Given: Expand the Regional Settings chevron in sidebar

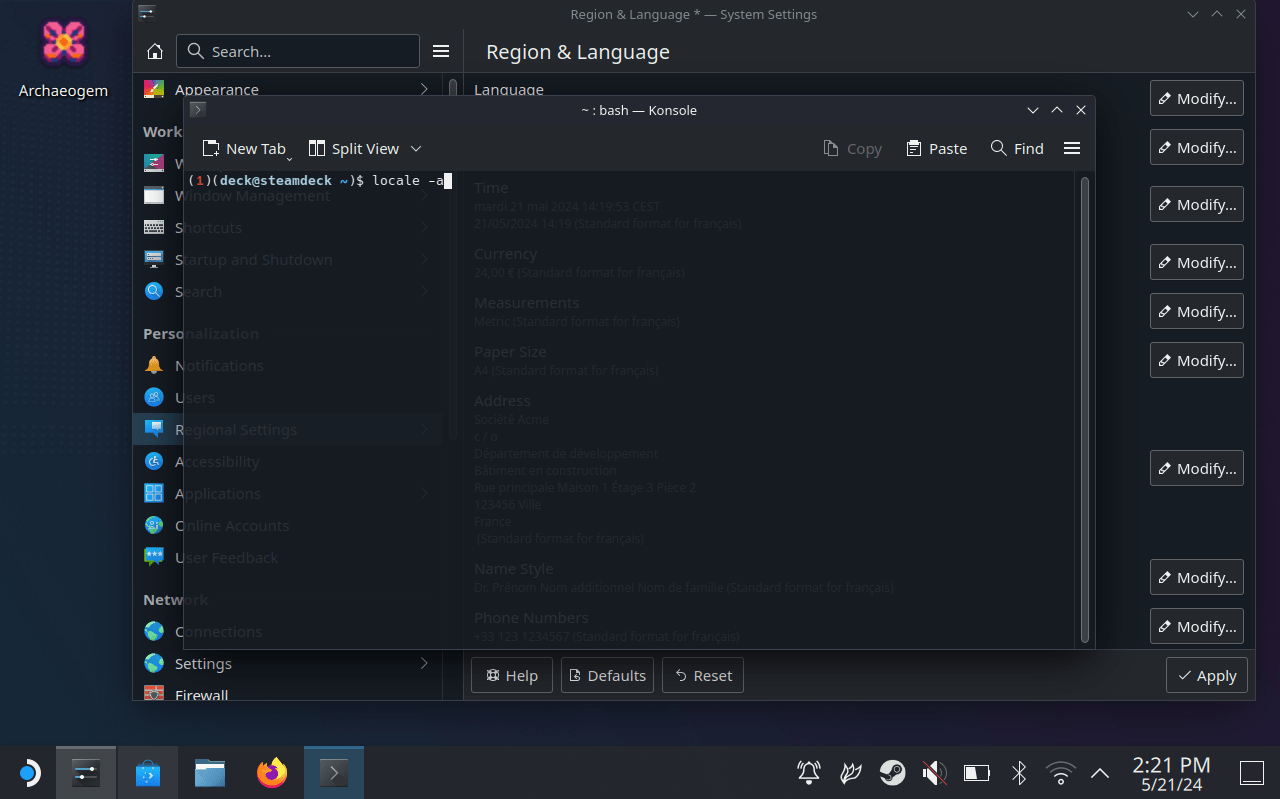Looking at the screenshot, I should pos(424,429).
